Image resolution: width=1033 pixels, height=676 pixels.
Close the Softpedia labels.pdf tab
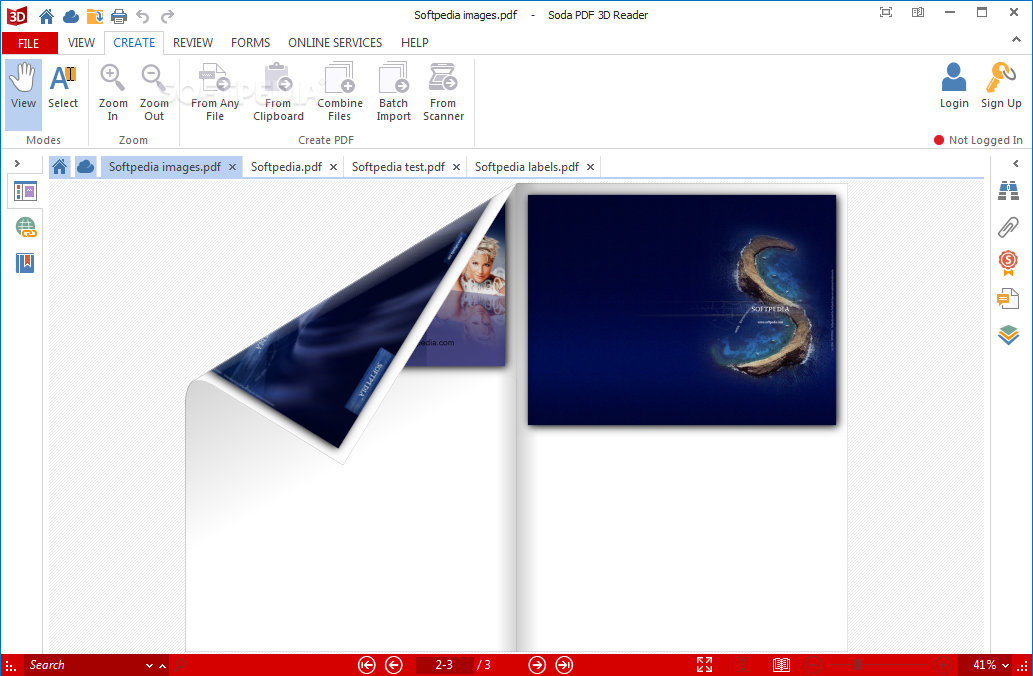pyautogui.click(x=590, y=167)
